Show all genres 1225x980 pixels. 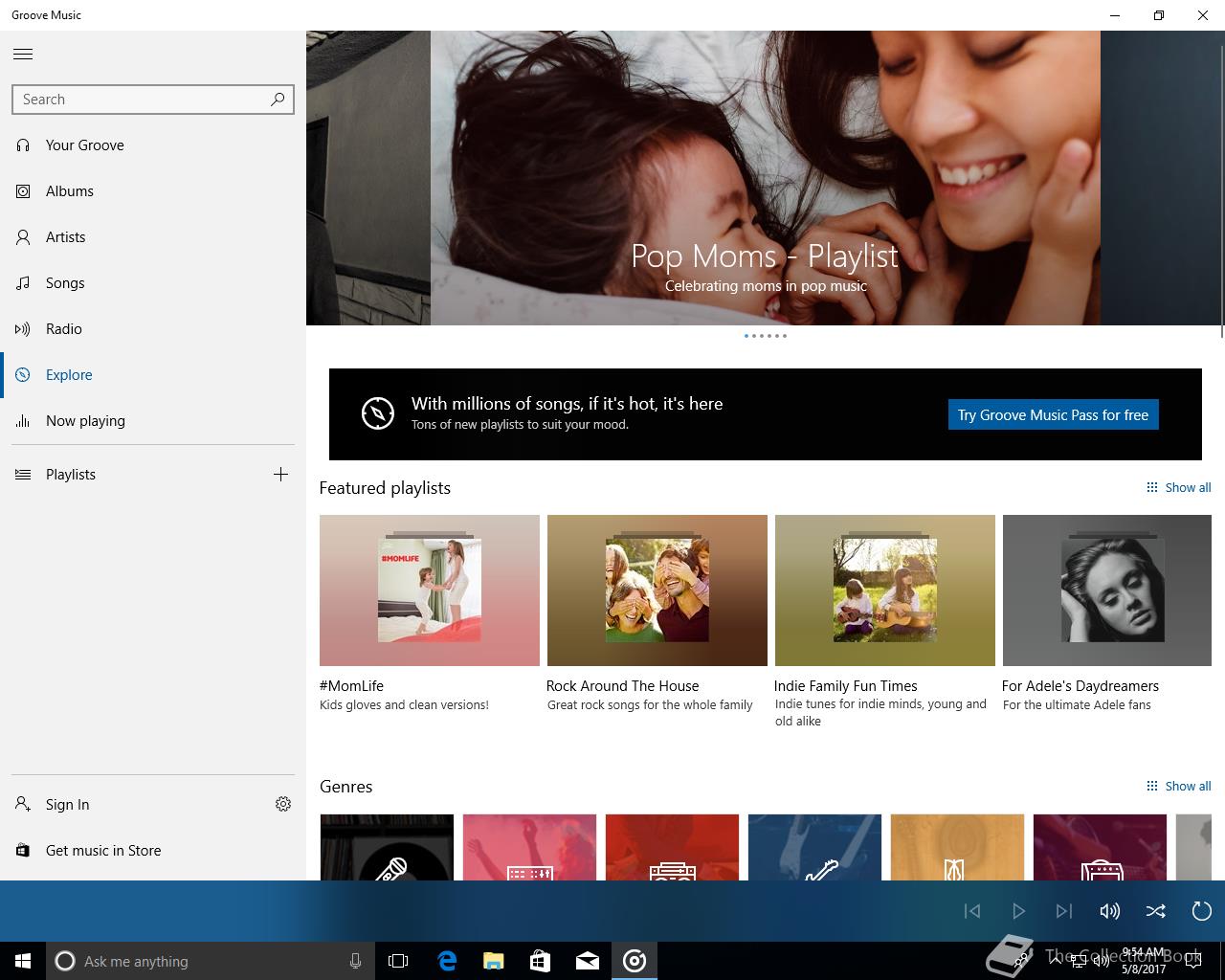click(x=1178, y=786)
